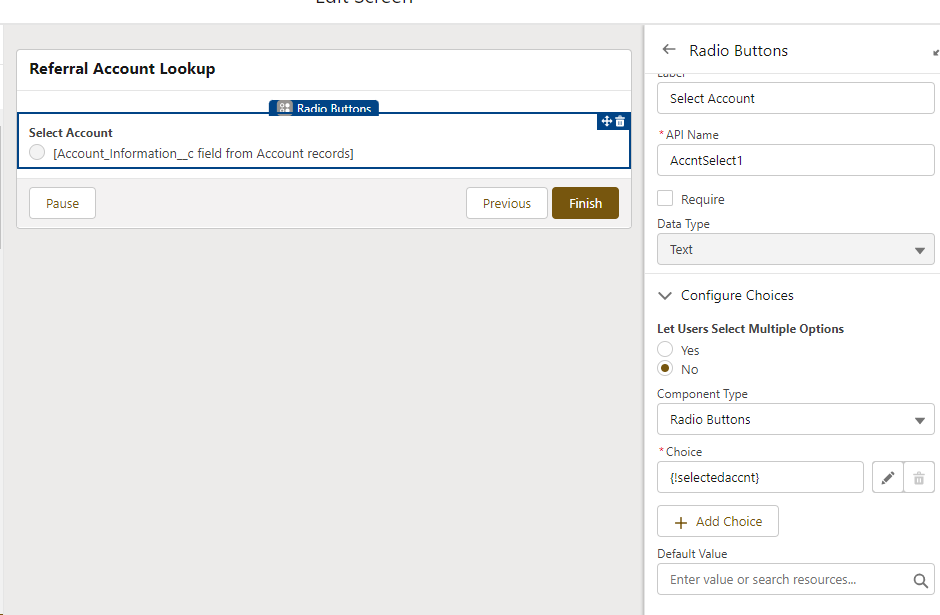Click the Add Choice button

[717, 521]
